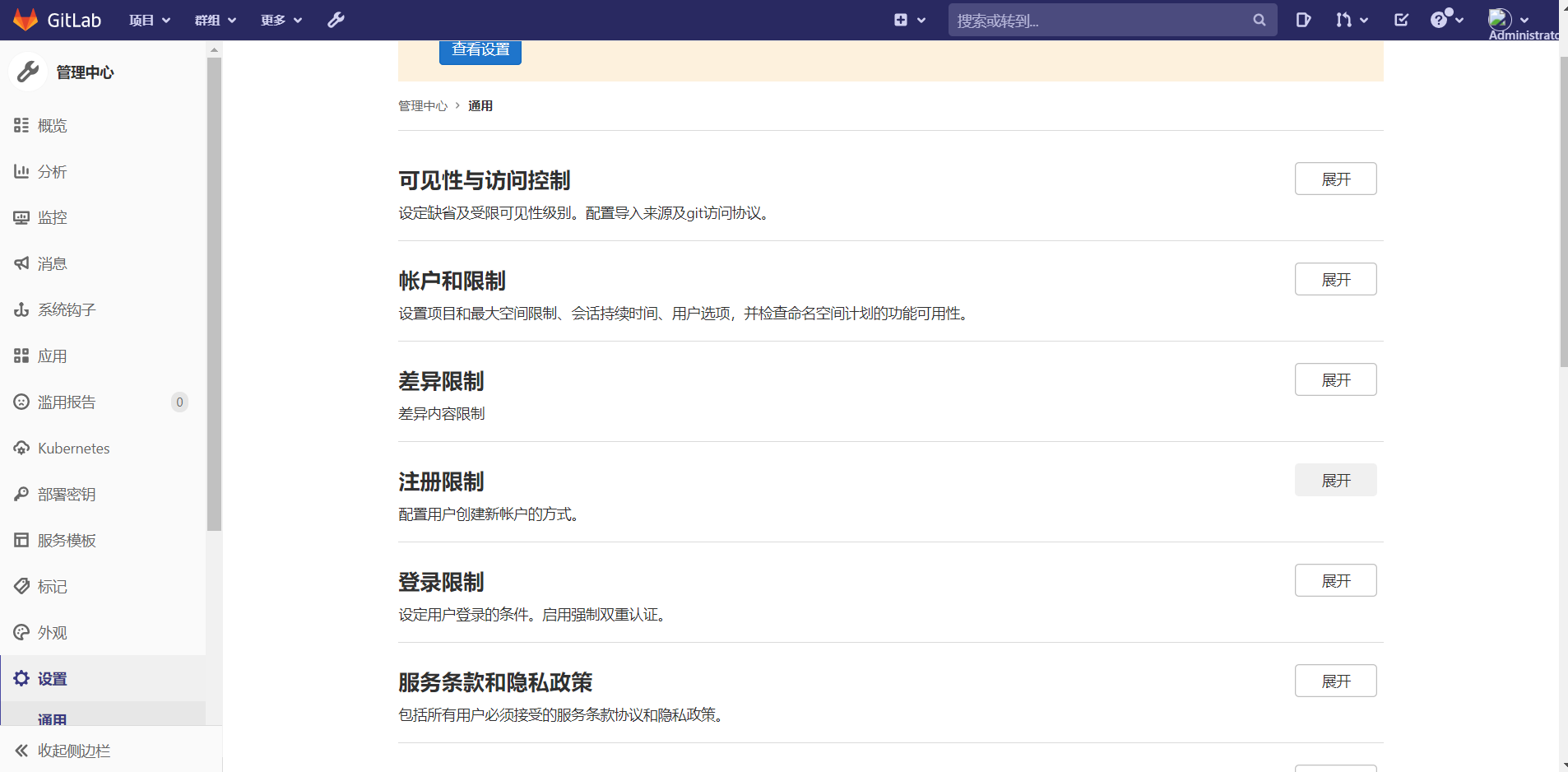Click the 服务模板 template icon

[21, 540]
